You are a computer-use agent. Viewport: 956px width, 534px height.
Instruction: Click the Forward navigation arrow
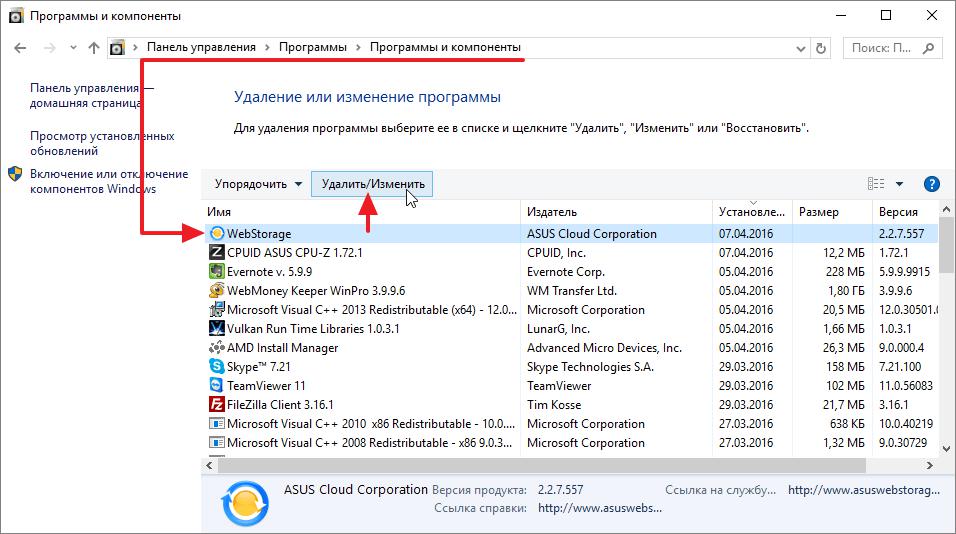pos(49,48)
